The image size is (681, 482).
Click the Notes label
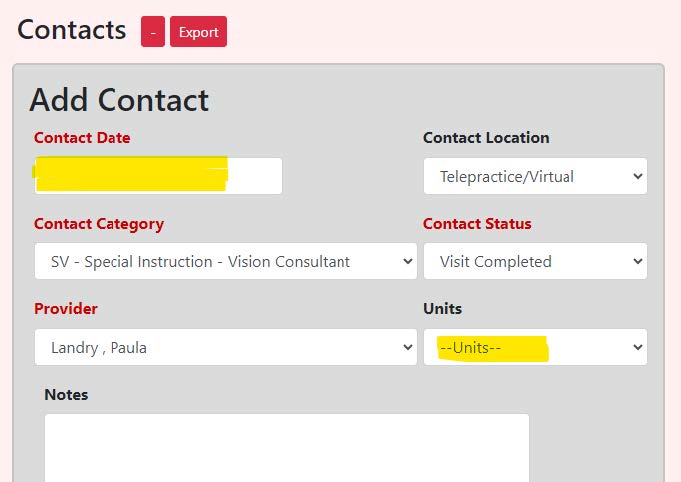click(x=66, y=395)
